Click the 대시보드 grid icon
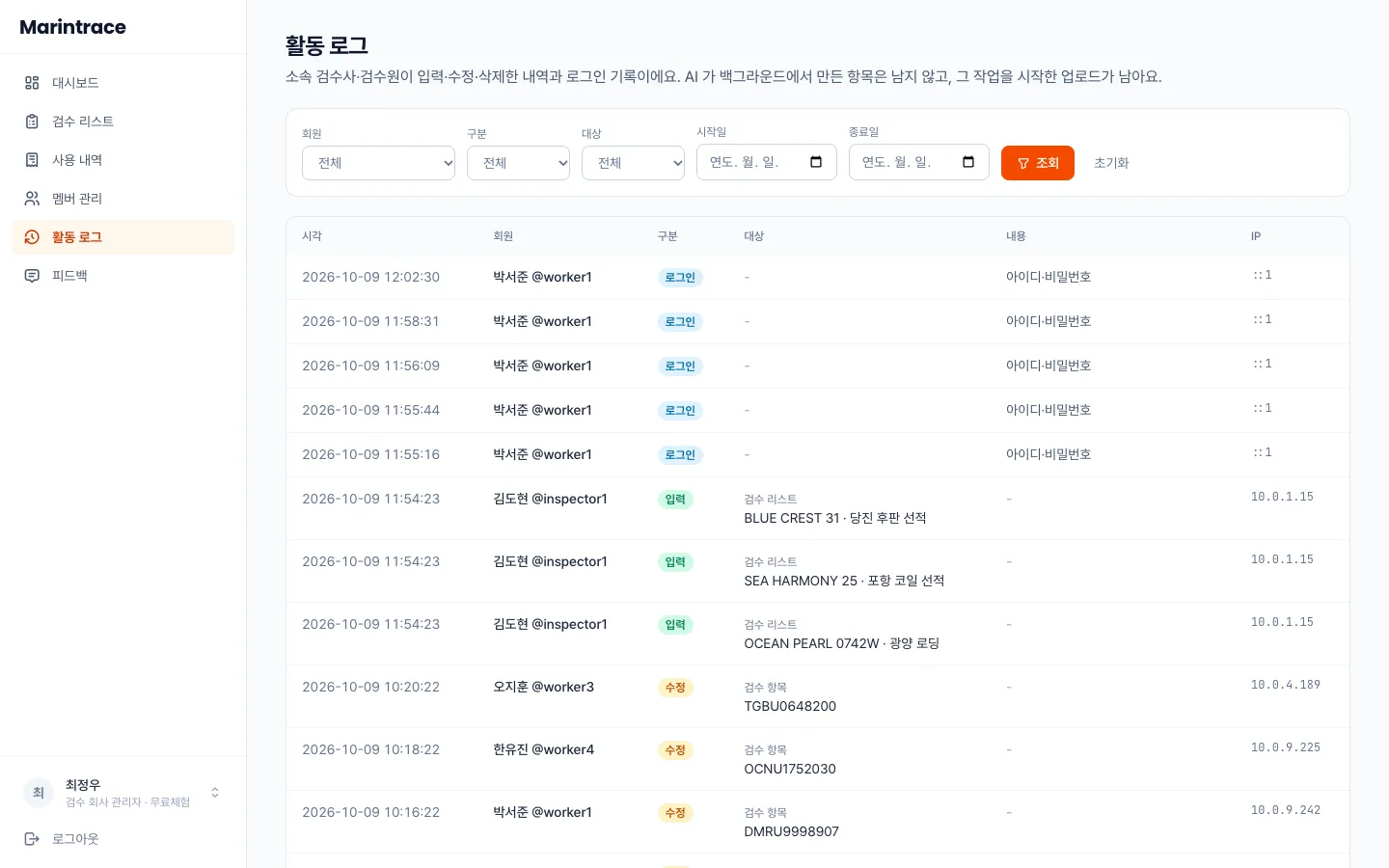This screenshot has height=868, width=1389. pos(32,83)
